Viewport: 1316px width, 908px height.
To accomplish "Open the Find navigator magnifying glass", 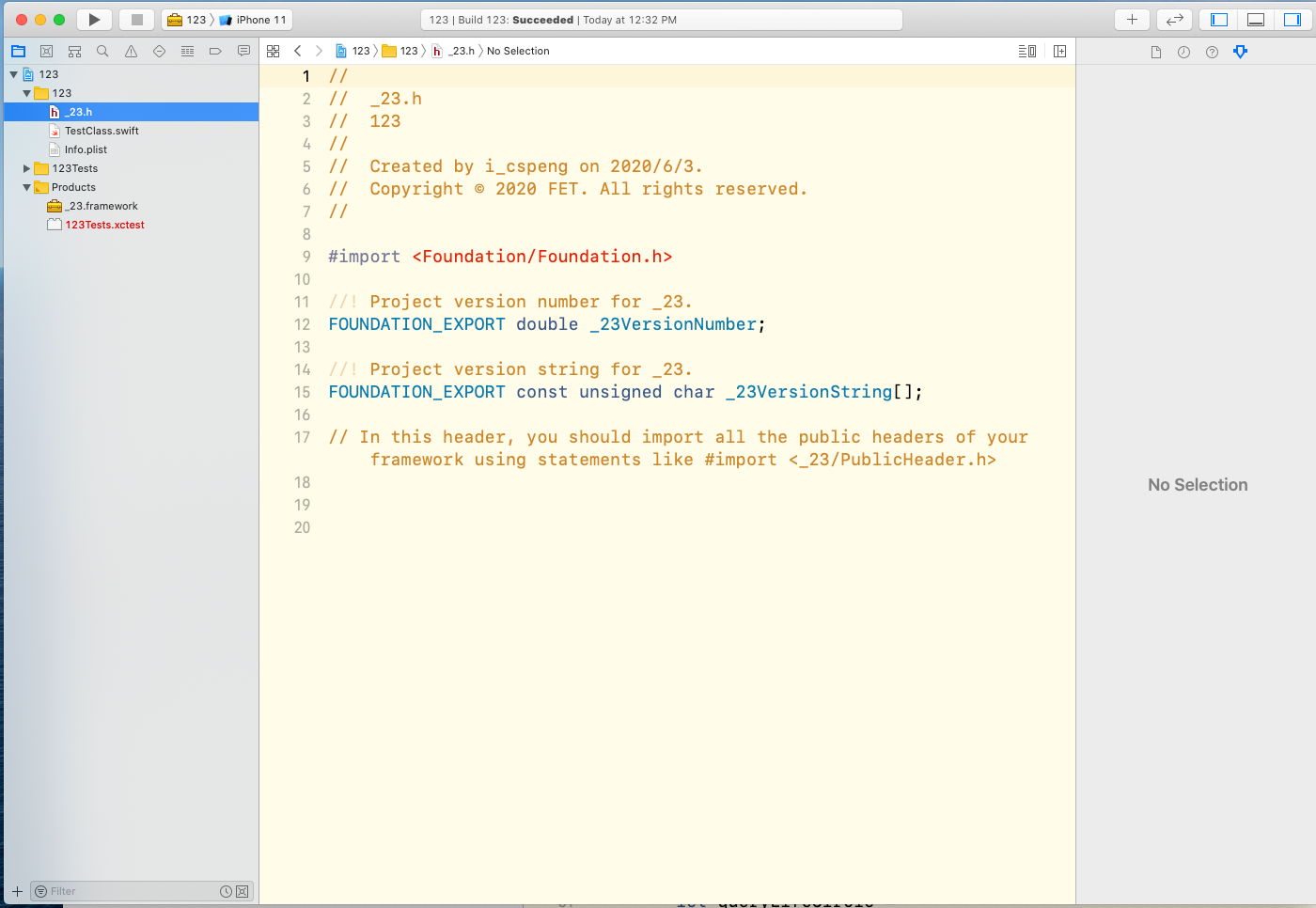I will (x=102, y=51).
